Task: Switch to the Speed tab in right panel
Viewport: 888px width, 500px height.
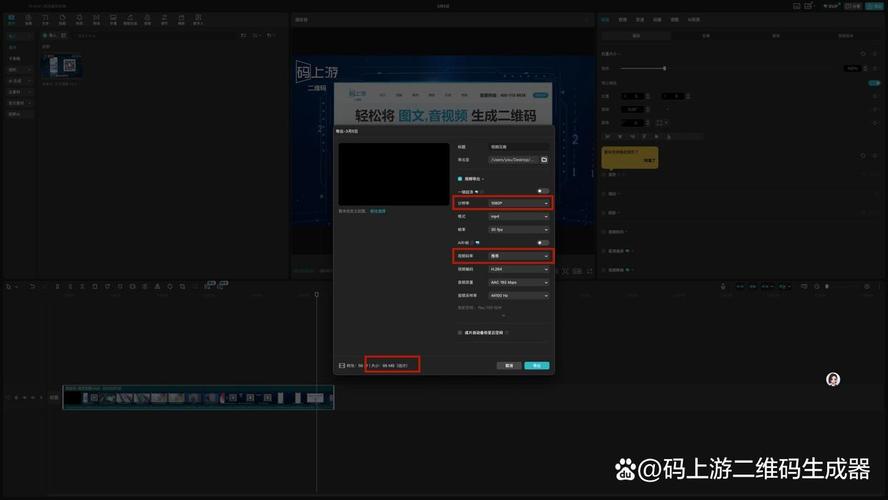Action: (639, 20)
